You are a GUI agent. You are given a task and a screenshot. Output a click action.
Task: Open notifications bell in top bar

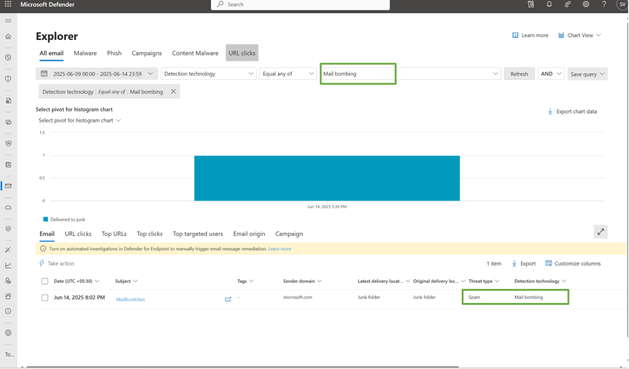549,4
